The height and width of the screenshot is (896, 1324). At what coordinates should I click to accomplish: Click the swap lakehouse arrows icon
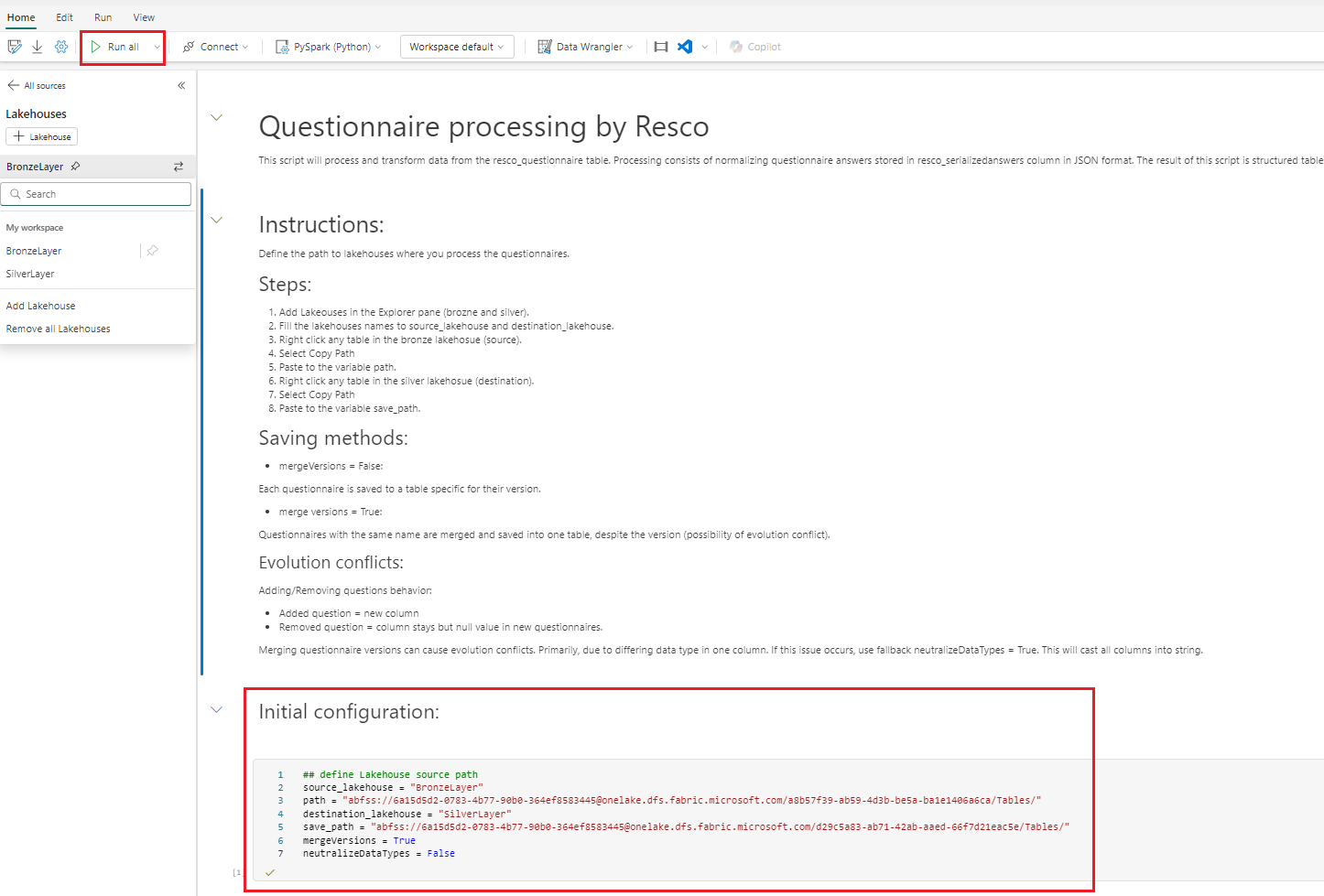(x=179, y=167)
